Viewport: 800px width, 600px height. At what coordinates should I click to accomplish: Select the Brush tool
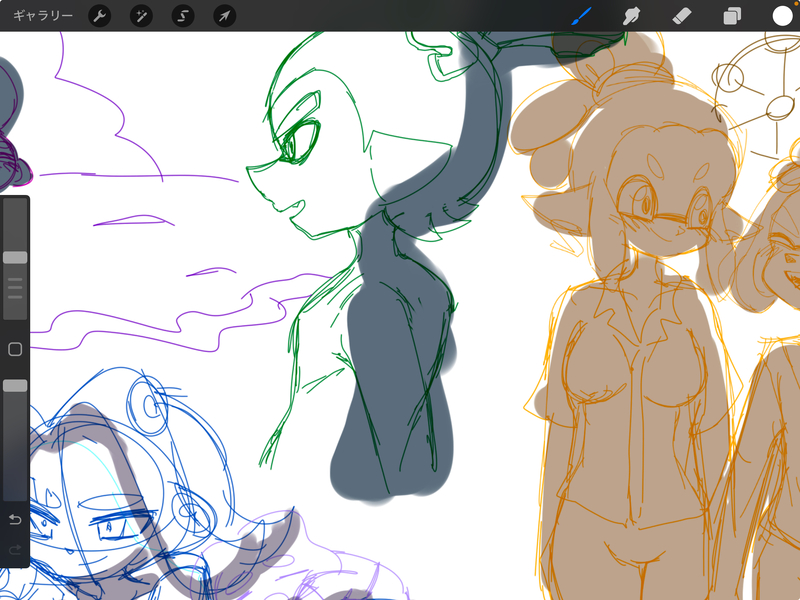click(582, 16)
